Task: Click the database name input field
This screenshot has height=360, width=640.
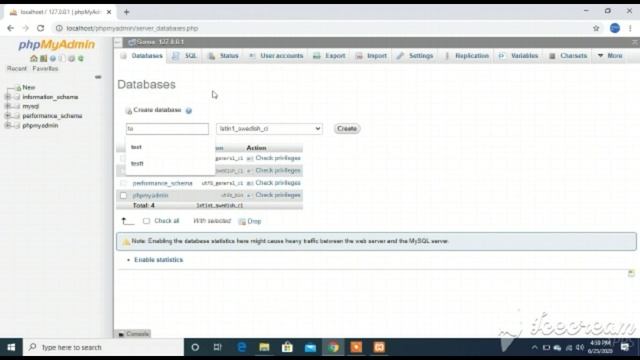Action: tap(167, 129)
